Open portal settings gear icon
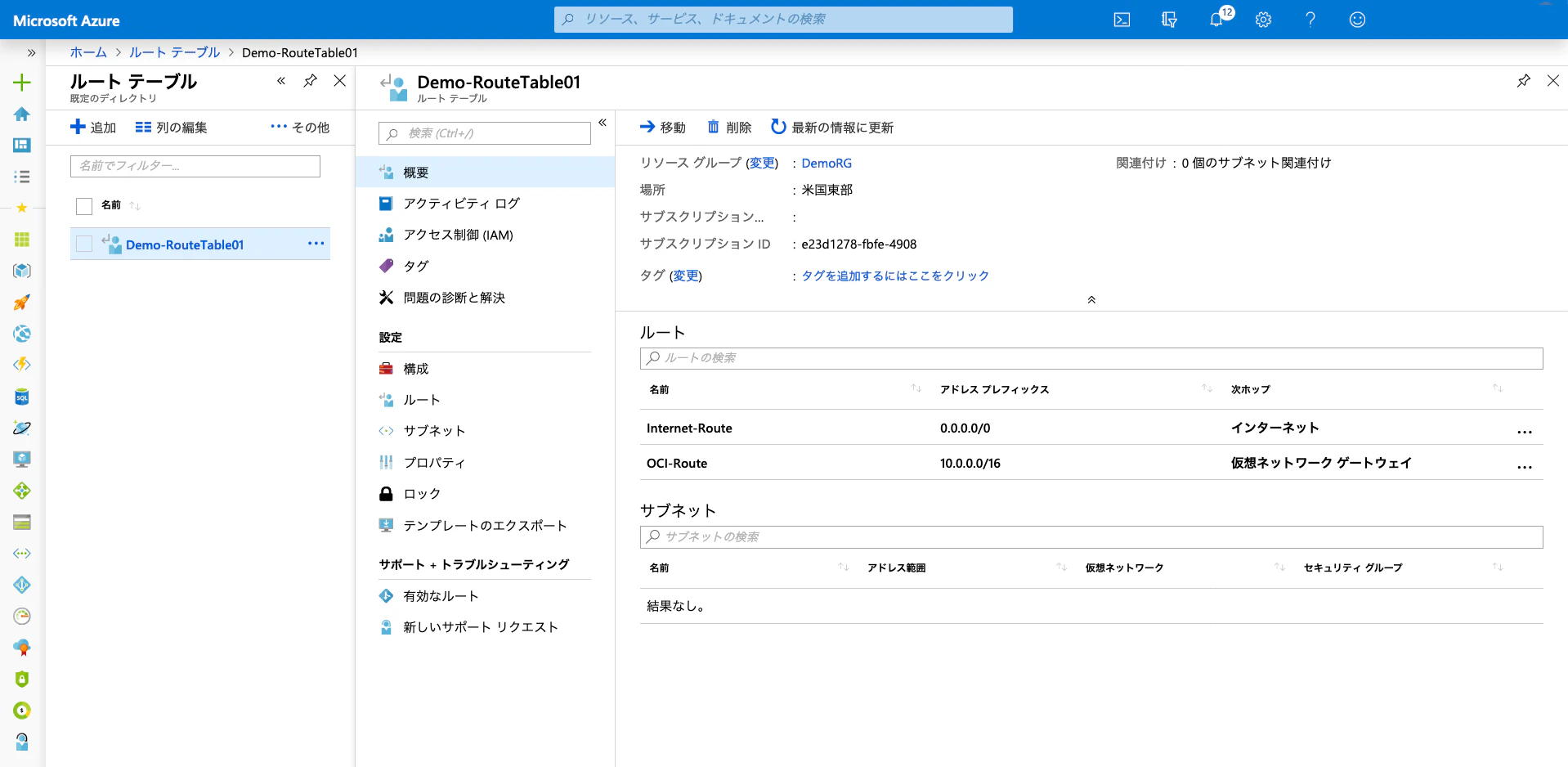The width and height of the screenshot is (1568, 767). pos(1263,20)
